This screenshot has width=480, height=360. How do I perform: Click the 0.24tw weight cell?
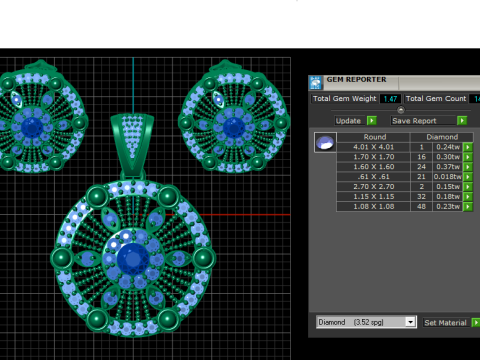click(448, 147)
